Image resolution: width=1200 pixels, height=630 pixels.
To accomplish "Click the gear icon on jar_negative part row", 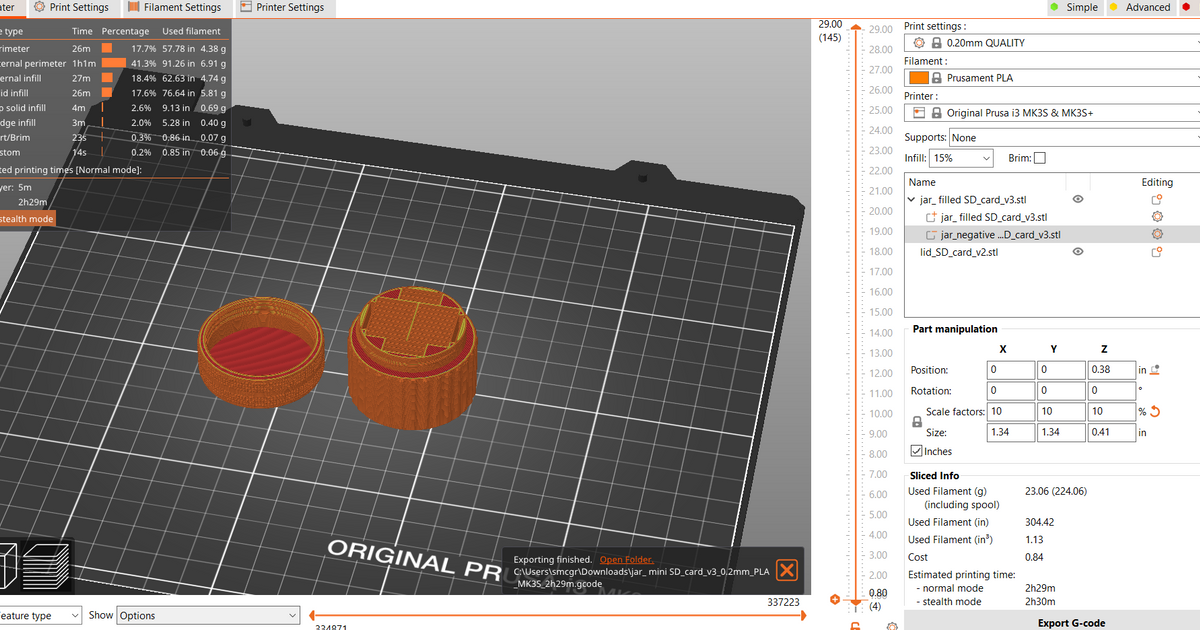I will [1157, 233].
